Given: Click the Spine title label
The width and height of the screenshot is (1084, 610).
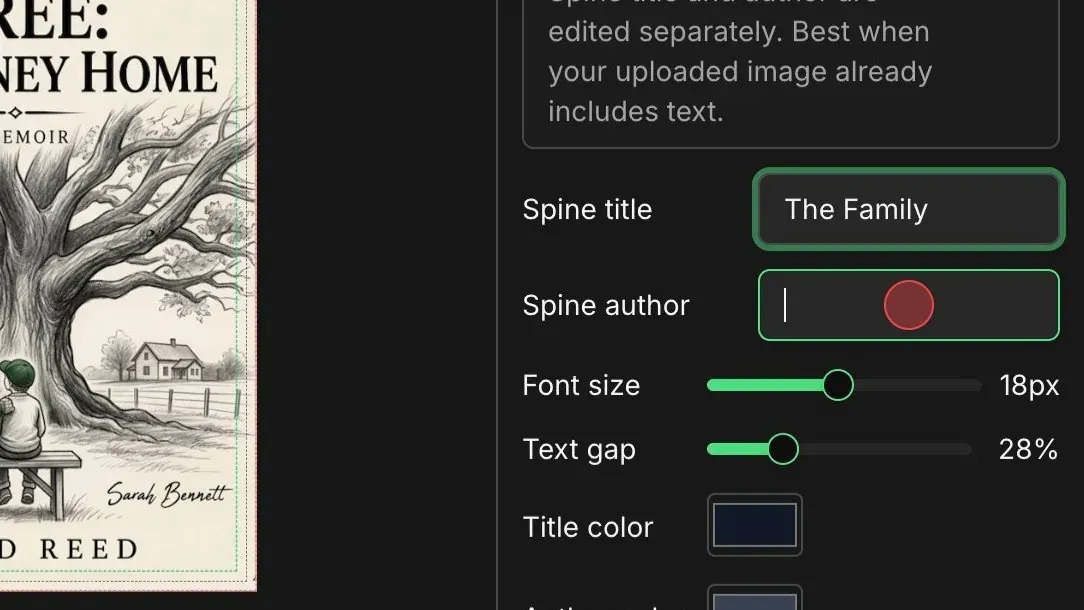Looking at the screenshot, I should pyautogui.click(x=587, y=210).
